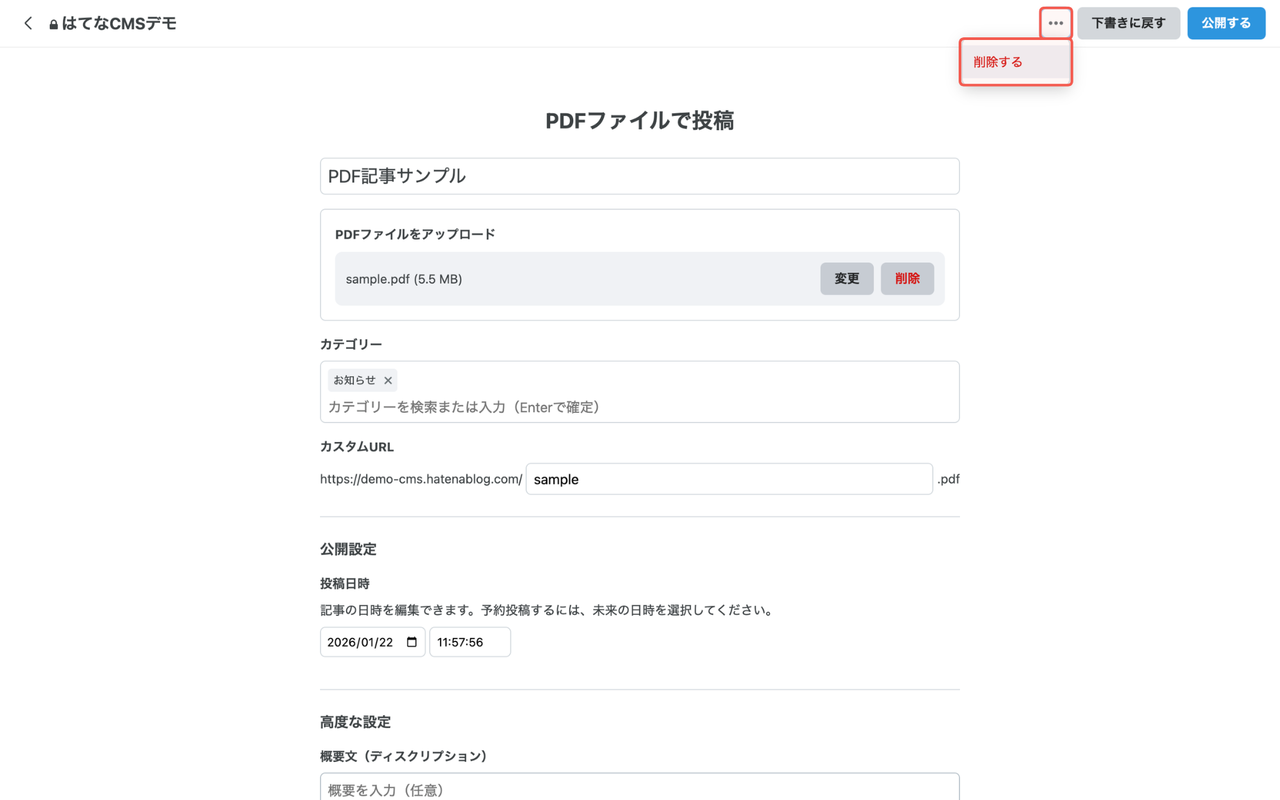The image size is (1280, 800).
Task: Click the https://demo-cms.hatenablog.com/ URL prefix text
Action: (x=420, y=478)
